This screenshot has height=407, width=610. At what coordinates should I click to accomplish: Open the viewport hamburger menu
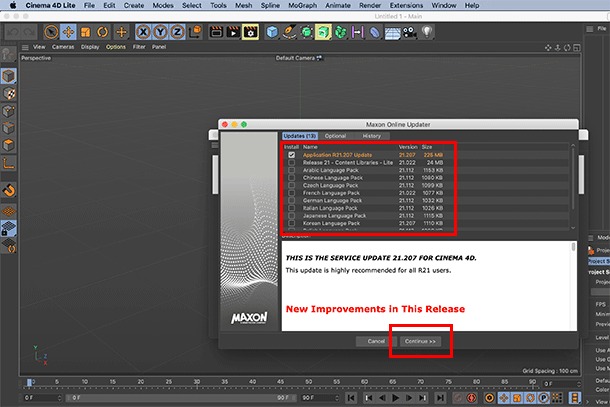[25, 47]
